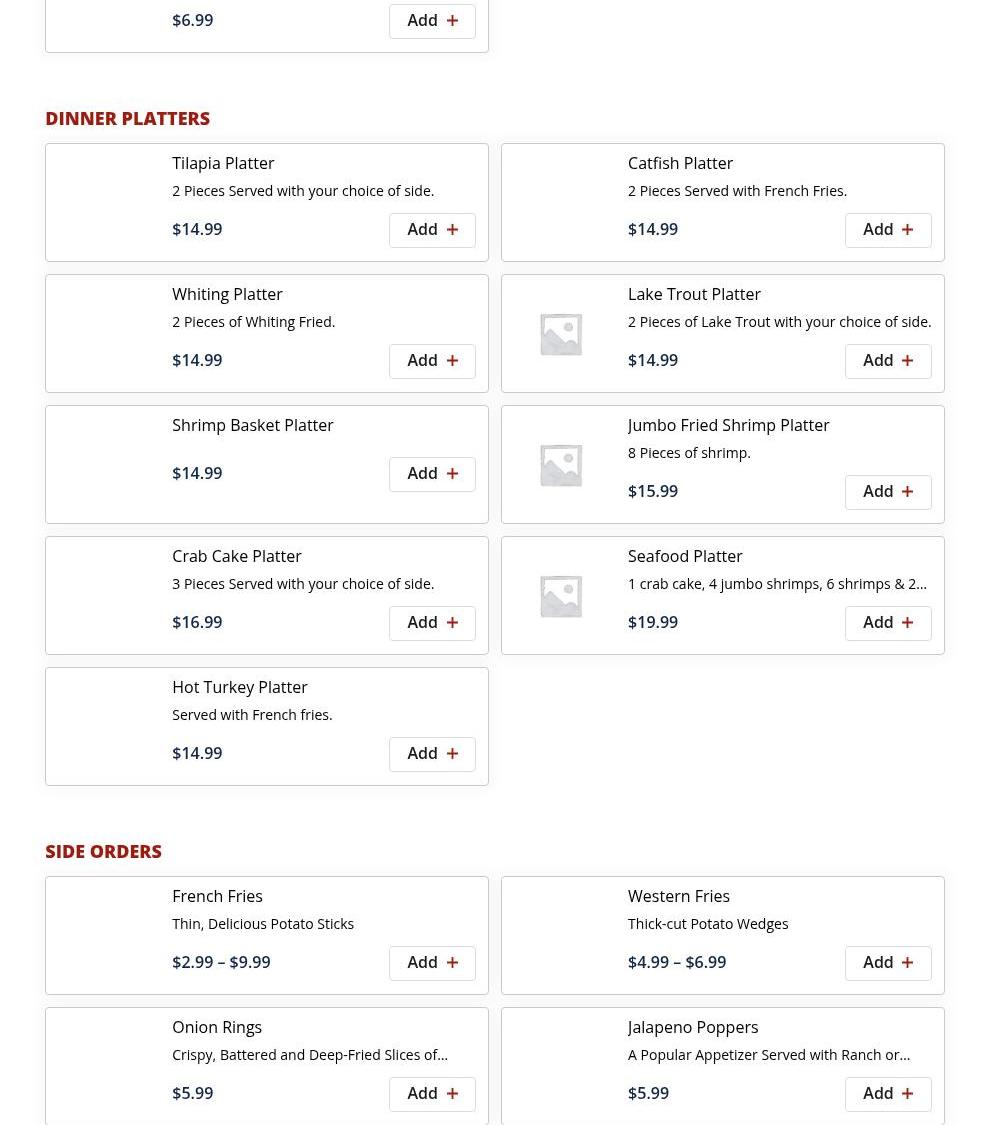Viewport: 990px width, 1125px height.
Task: Open Crab Cake Platter item title
Action: point(236,556)
